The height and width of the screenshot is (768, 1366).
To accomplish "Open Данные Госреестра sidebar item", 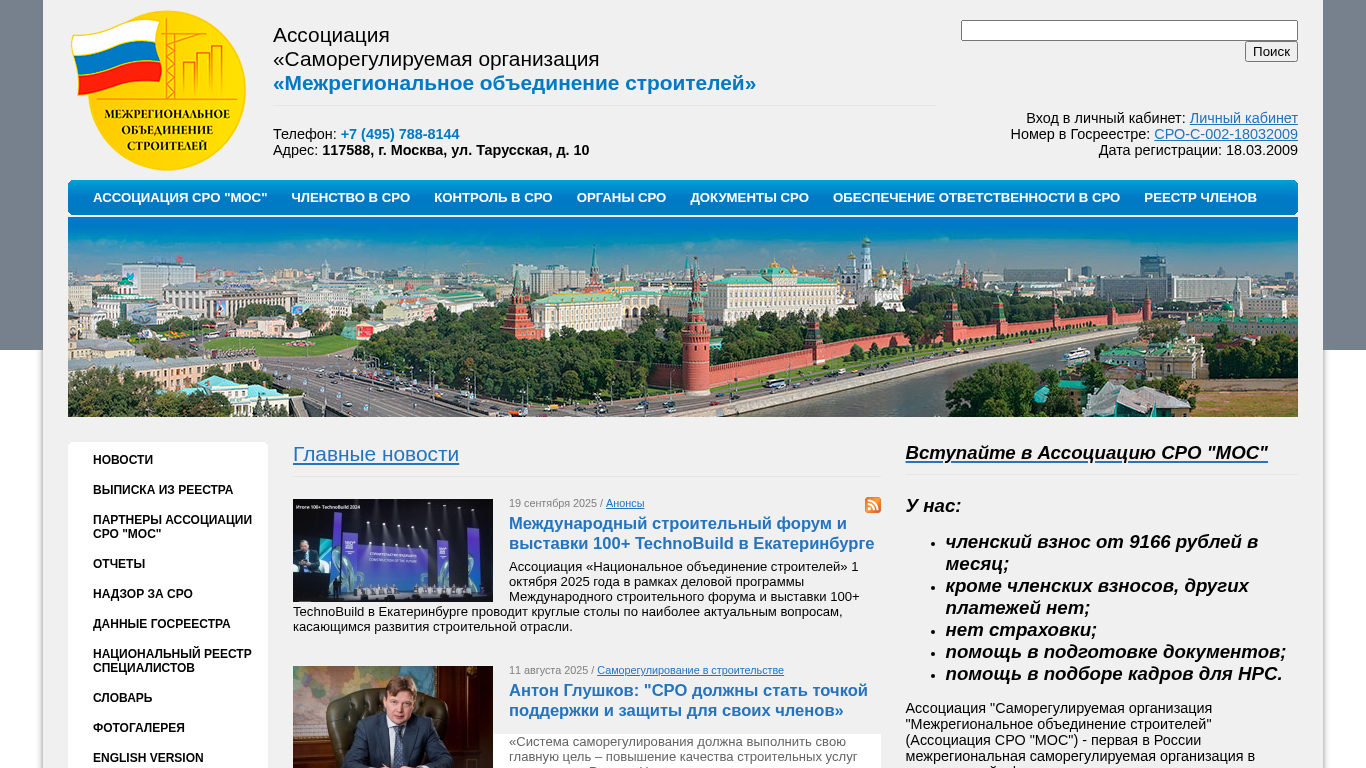I will tap(162, 624).
